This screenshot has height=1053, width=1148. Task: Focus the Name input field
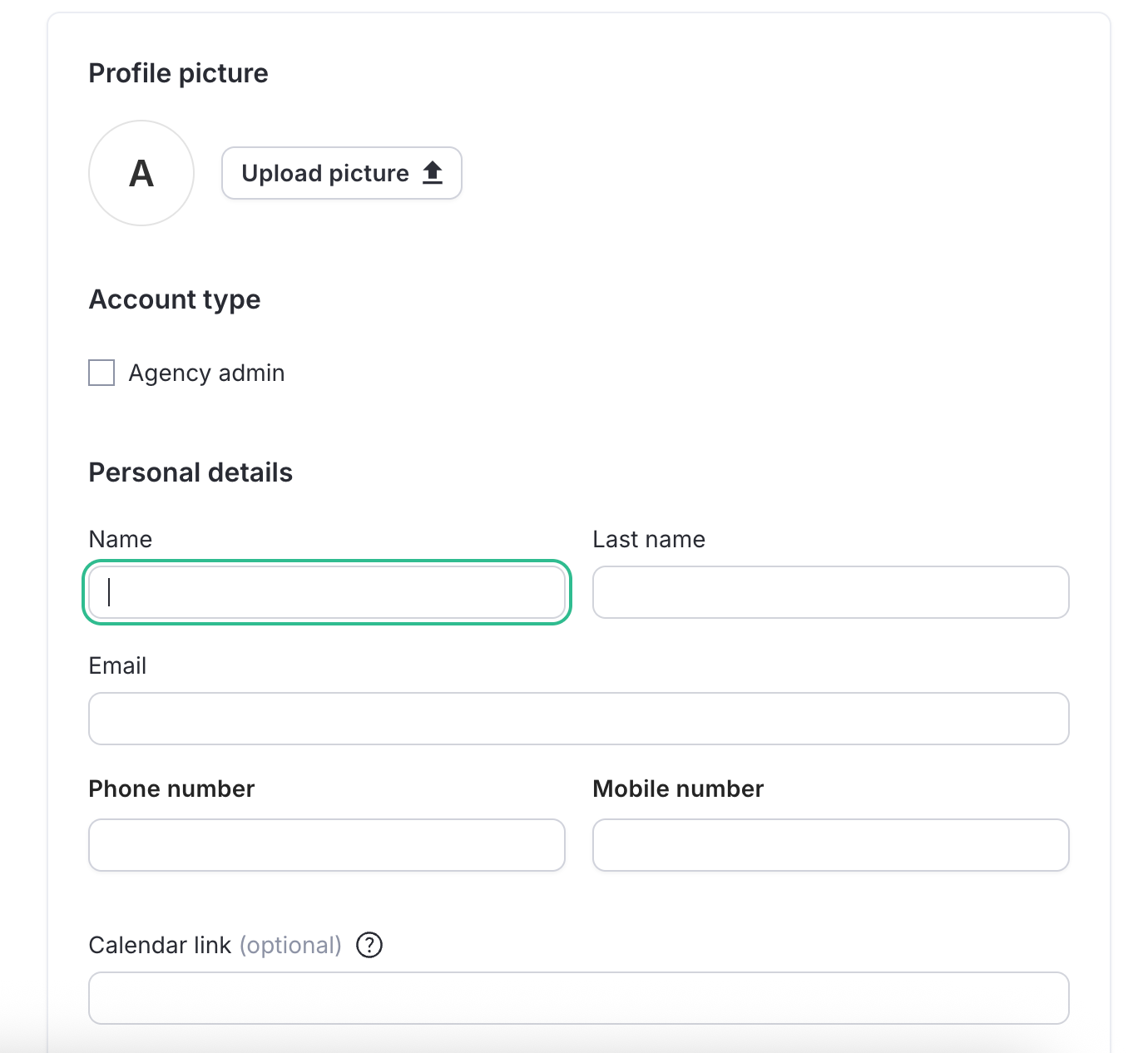point(327,592)
